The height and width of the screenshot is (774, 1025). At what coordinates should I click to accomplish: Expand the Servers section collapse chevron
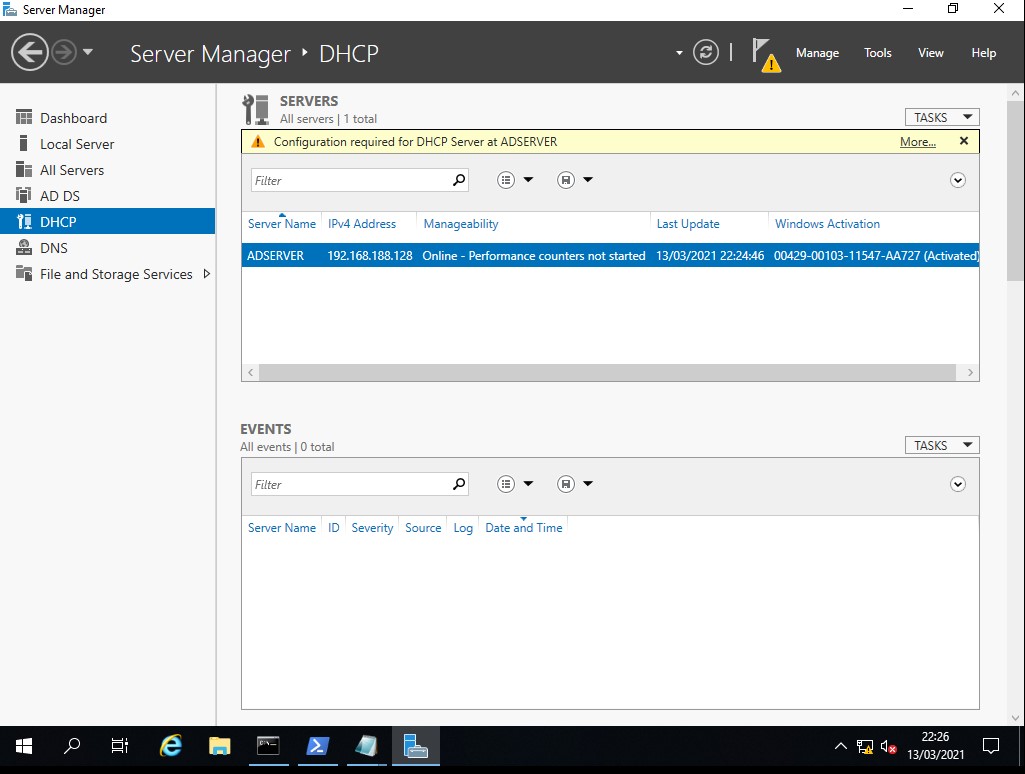click(x=957, y=181)
